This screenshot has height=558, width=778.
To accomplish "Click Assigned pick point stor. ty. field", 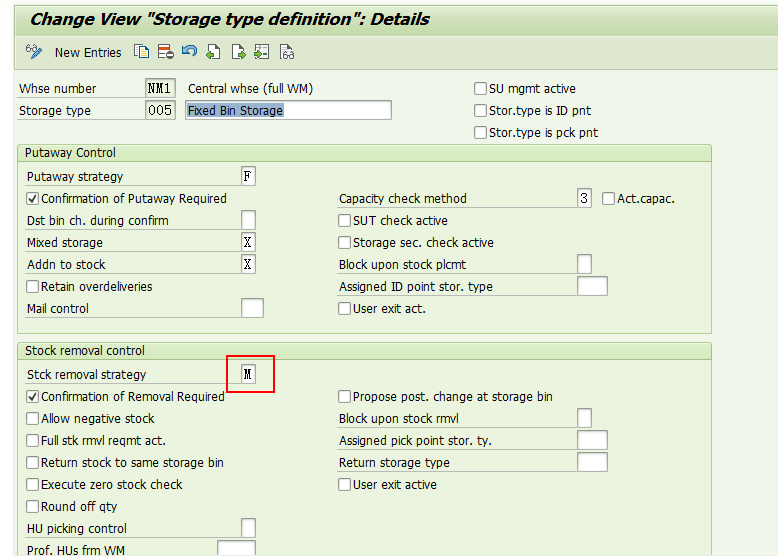I will pyautogui.click(x=592, y=440).
